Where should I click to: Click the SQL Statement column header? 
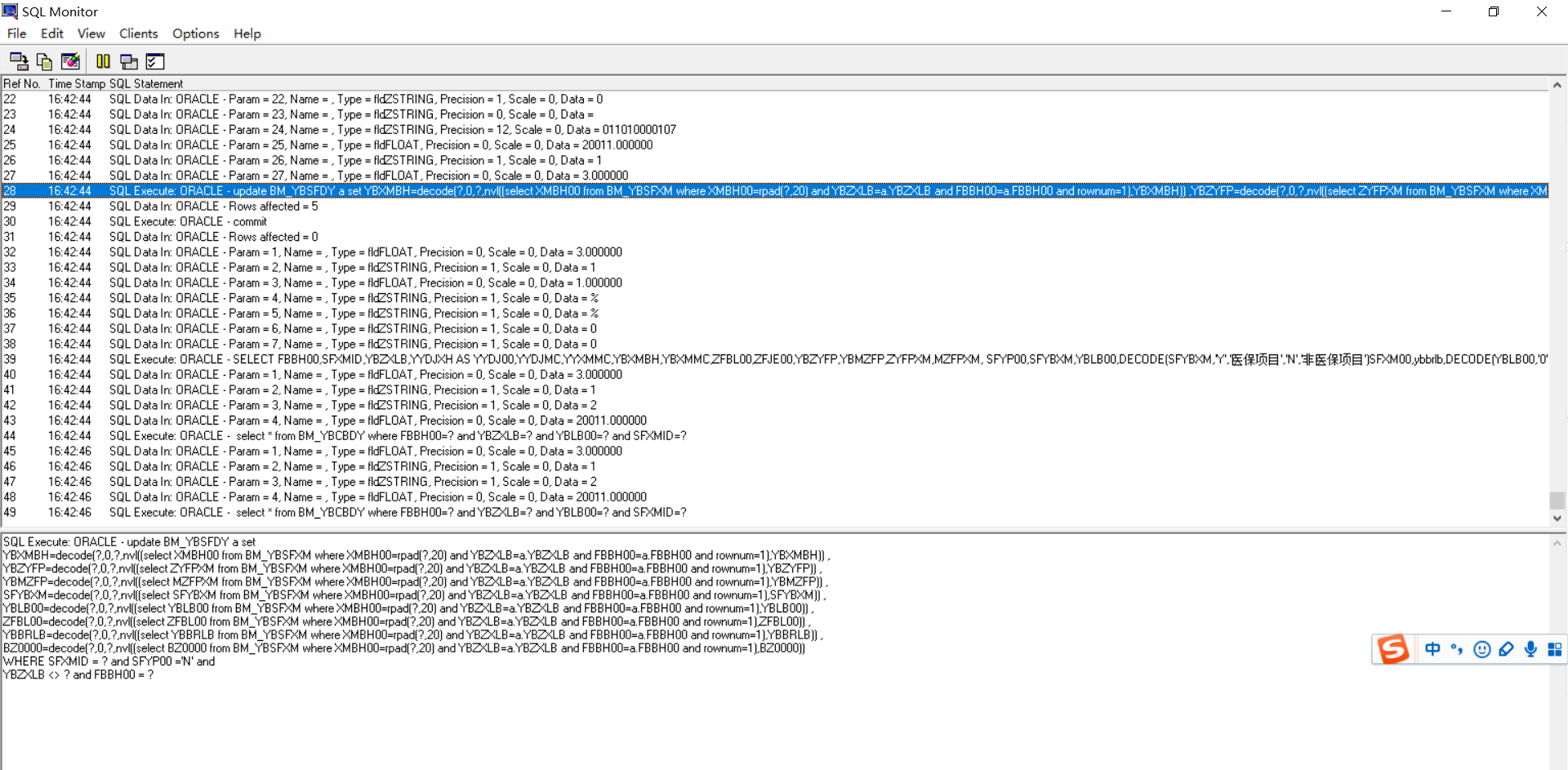146,83
